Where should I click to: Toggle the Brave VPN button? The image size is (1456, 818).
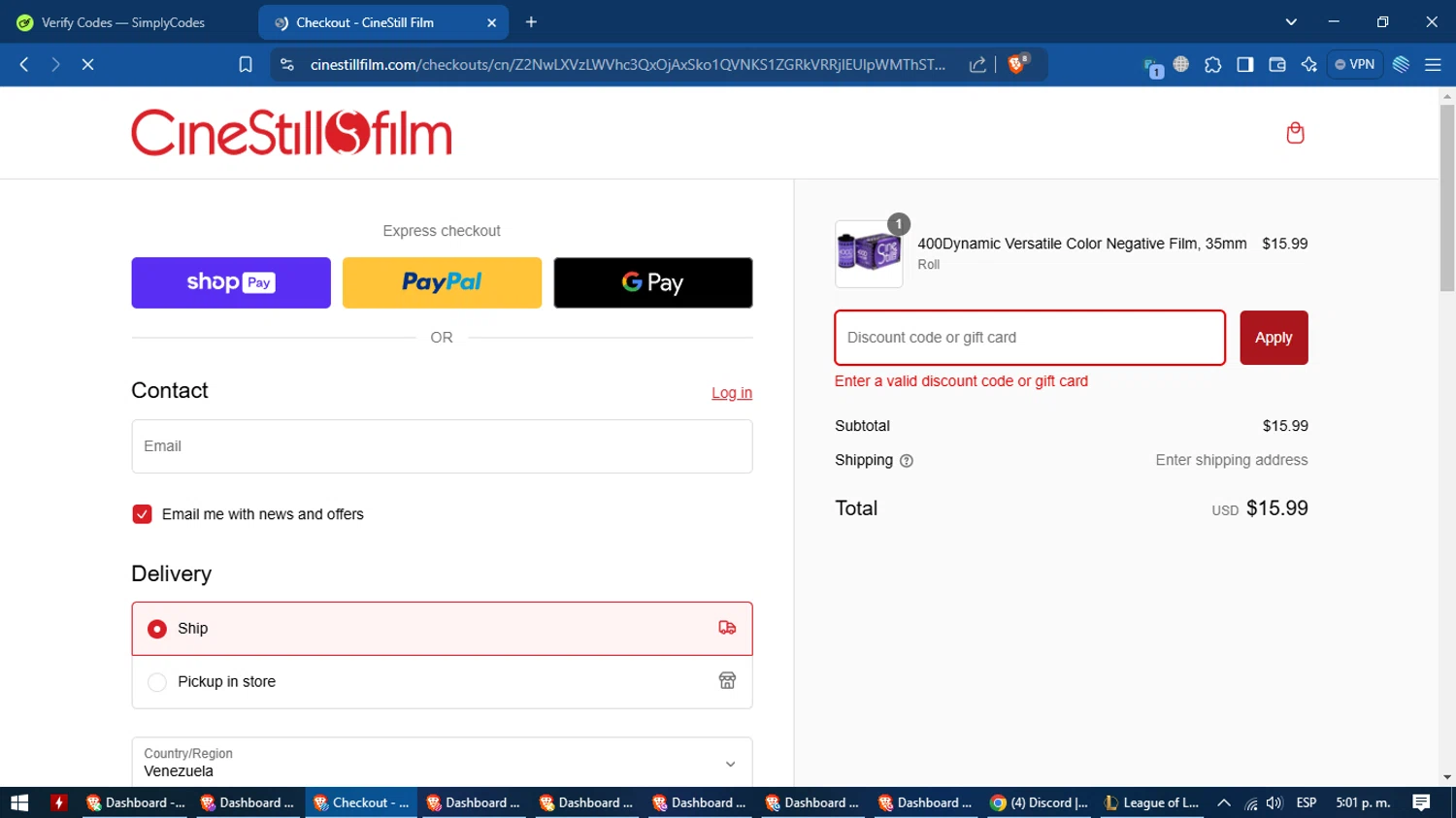click(1355, 64)
